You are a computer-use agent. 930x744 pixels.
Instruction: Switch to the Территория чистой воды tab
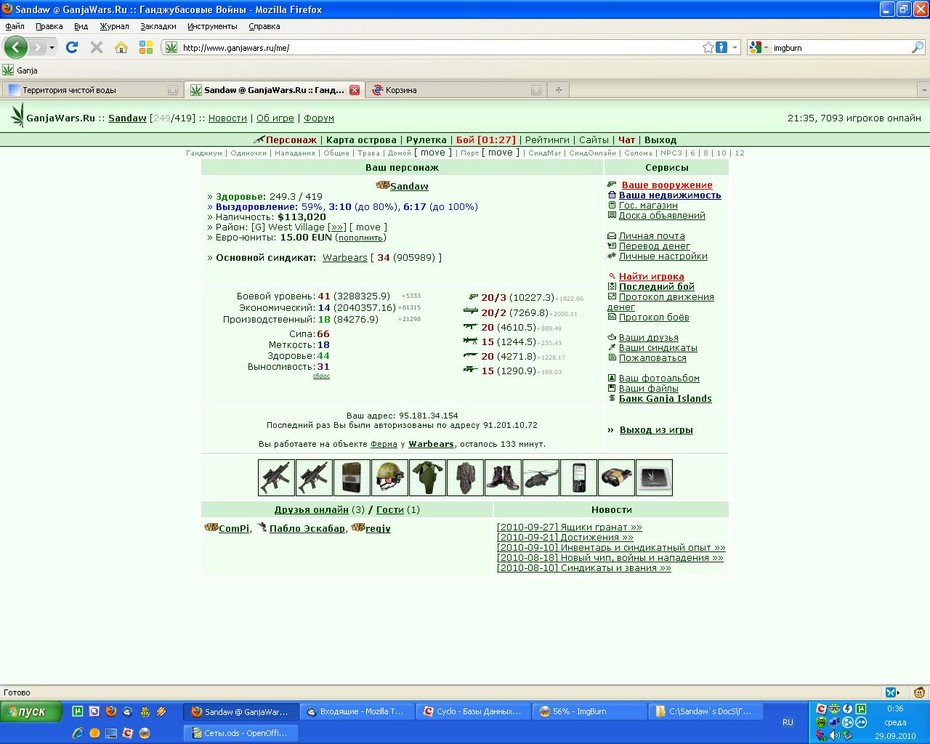92,90
